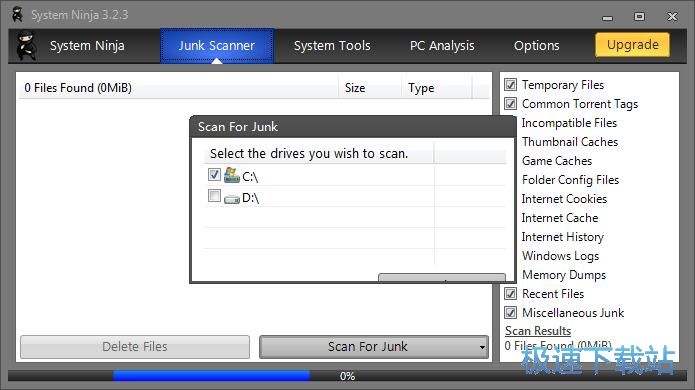The width and height of the screenshot is (695, 390).
Task: Select the Windows Logs option
Action: tap(560, 256)
